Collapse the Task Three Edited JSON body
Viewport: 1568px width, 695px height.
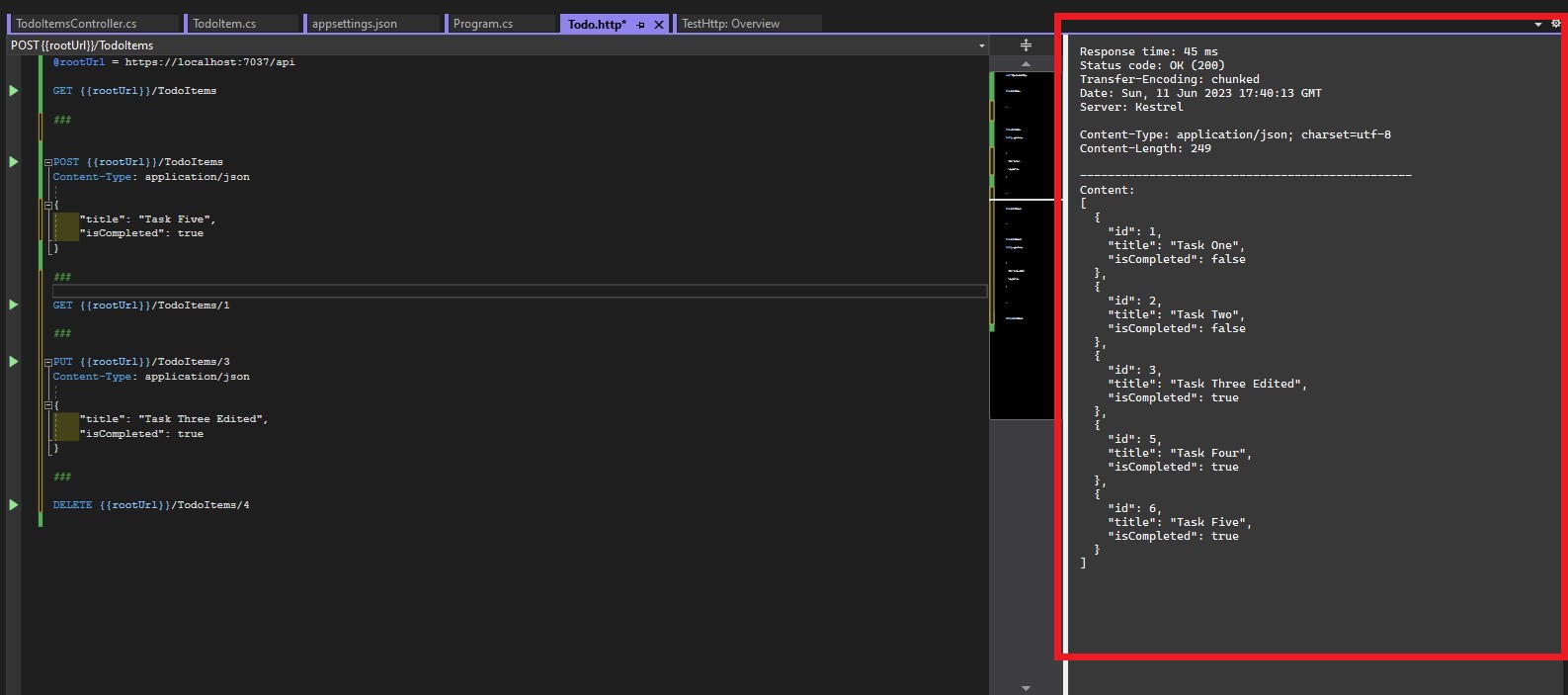[x=47, y=405]
